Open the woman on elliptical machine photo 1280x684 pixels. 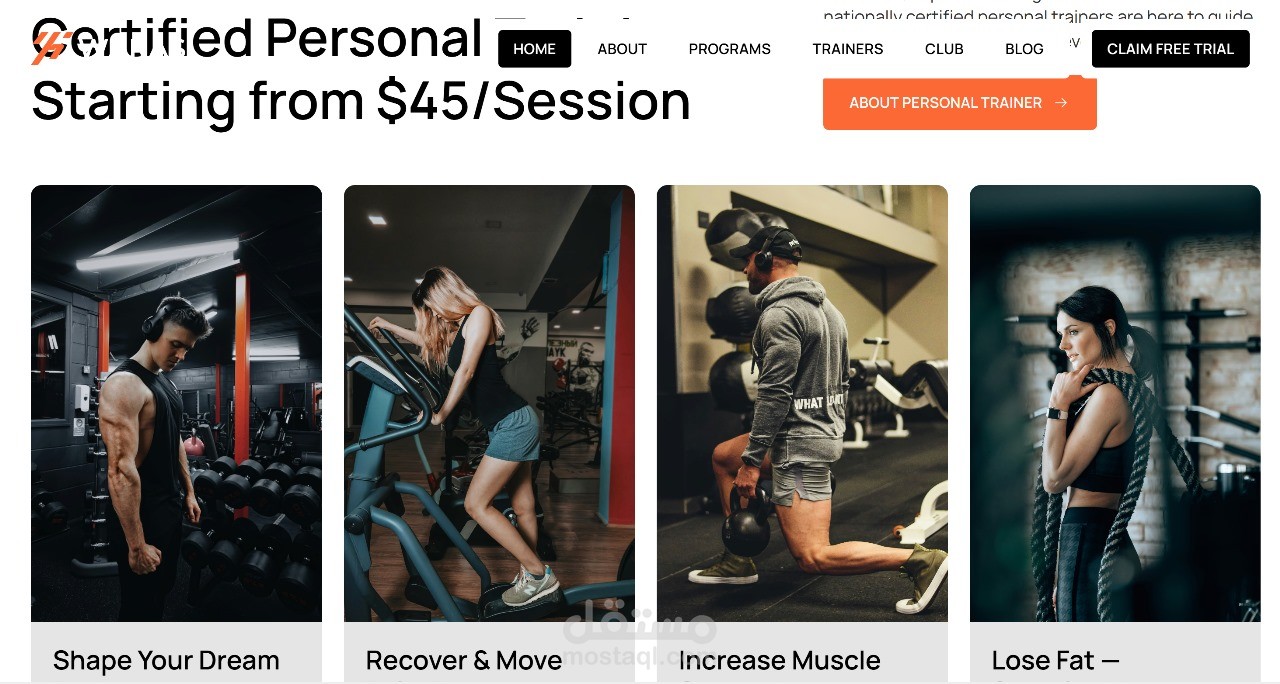point(489,403)
